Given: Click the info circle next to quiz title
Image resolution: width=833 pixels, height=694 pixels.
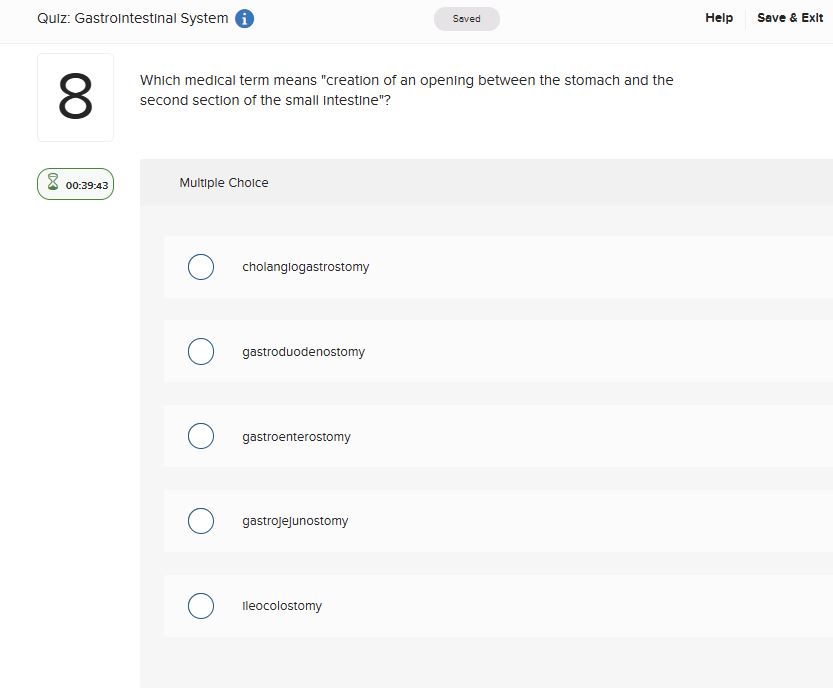Looking at the screenshot, I should [243, 18].
